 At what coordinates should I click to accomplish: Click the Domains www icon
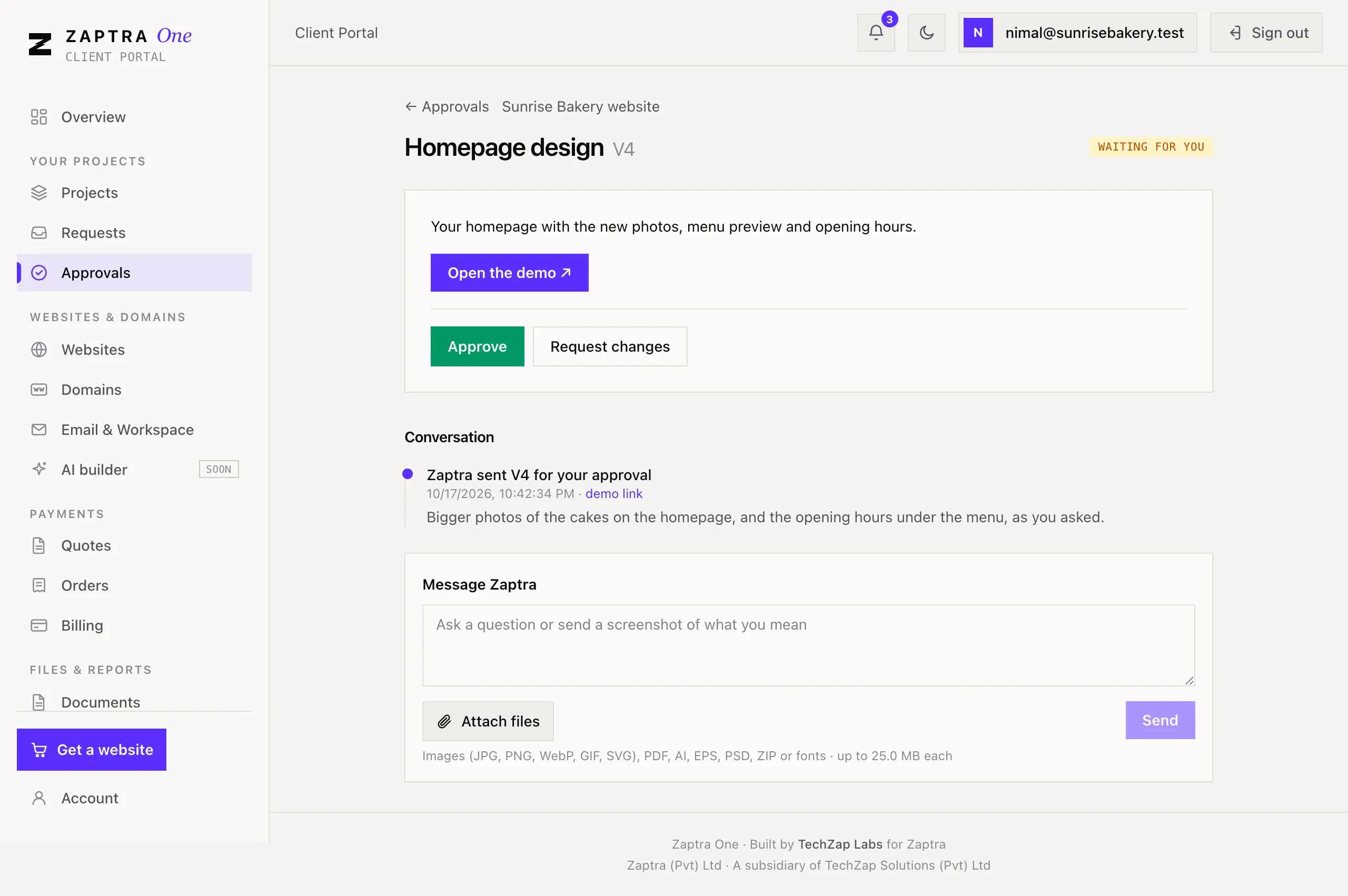tap(39, 390)
